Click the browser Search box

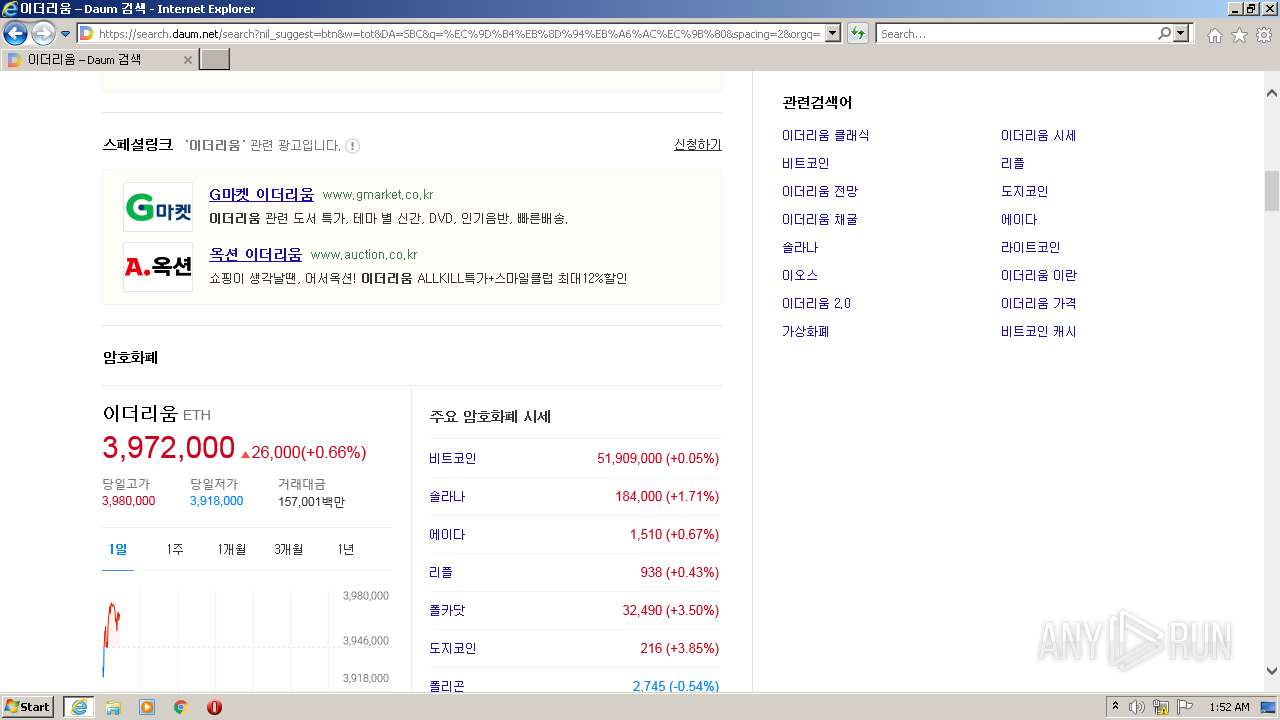pyautogui.click(x=1016, y=34)
